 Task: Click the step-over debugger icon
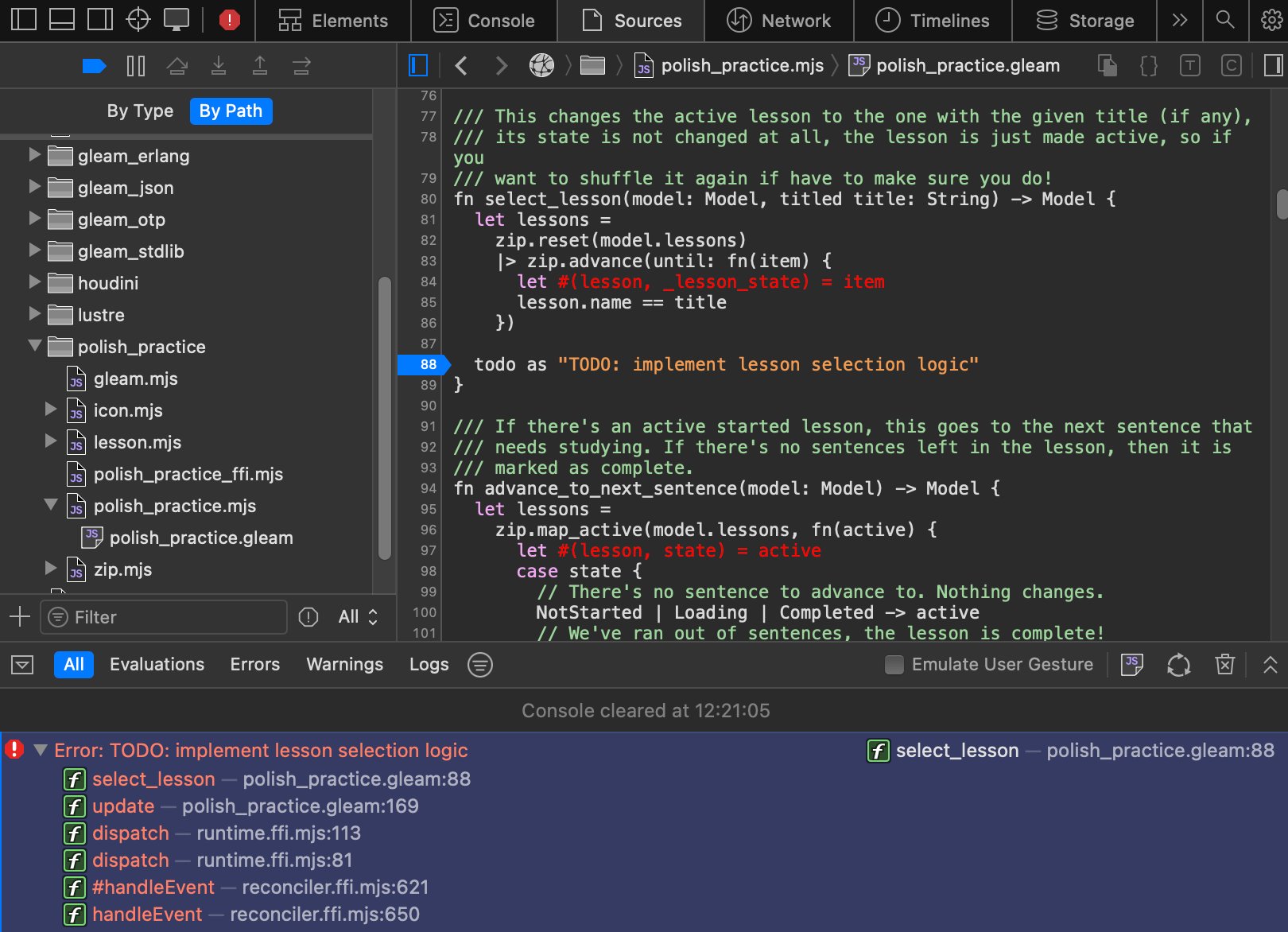(178, 65)
